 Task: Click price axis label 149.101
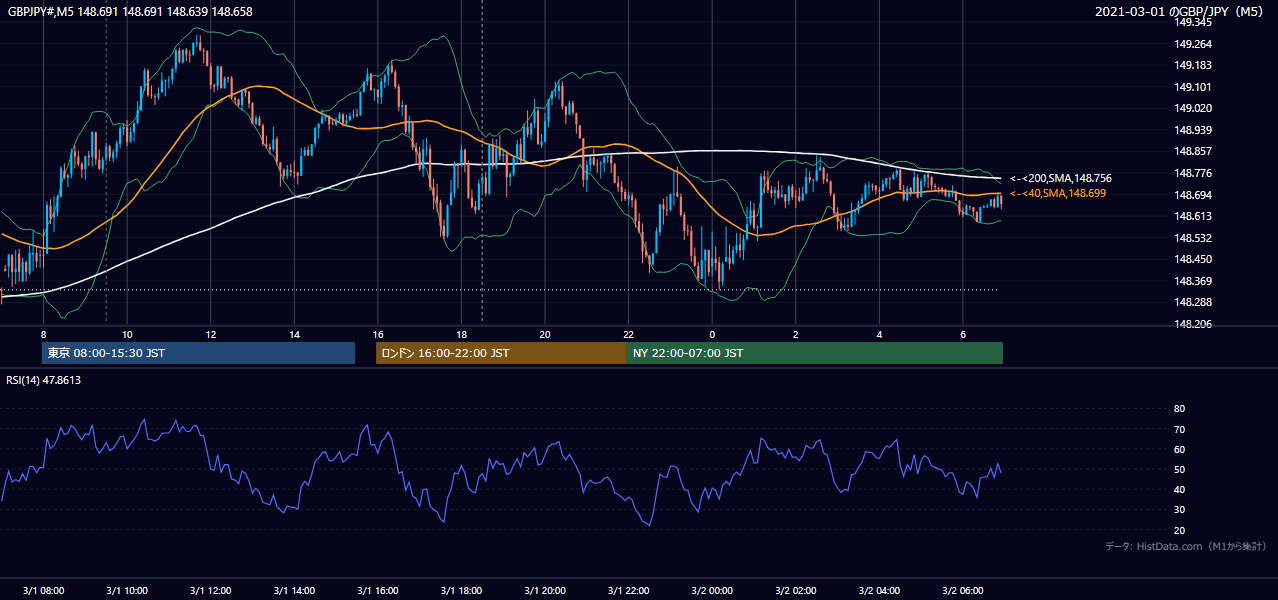click(1193, 87)
